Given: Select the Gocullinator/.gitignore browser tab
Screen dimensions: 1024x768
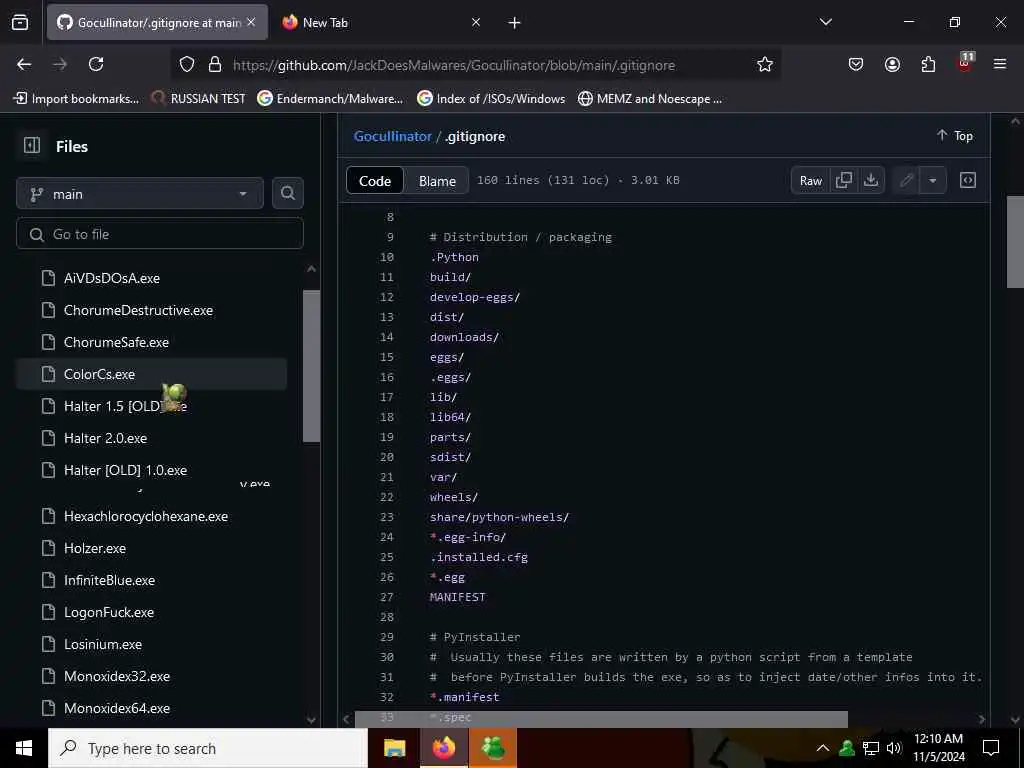Looking at the screenshot, I should (157, 22).
